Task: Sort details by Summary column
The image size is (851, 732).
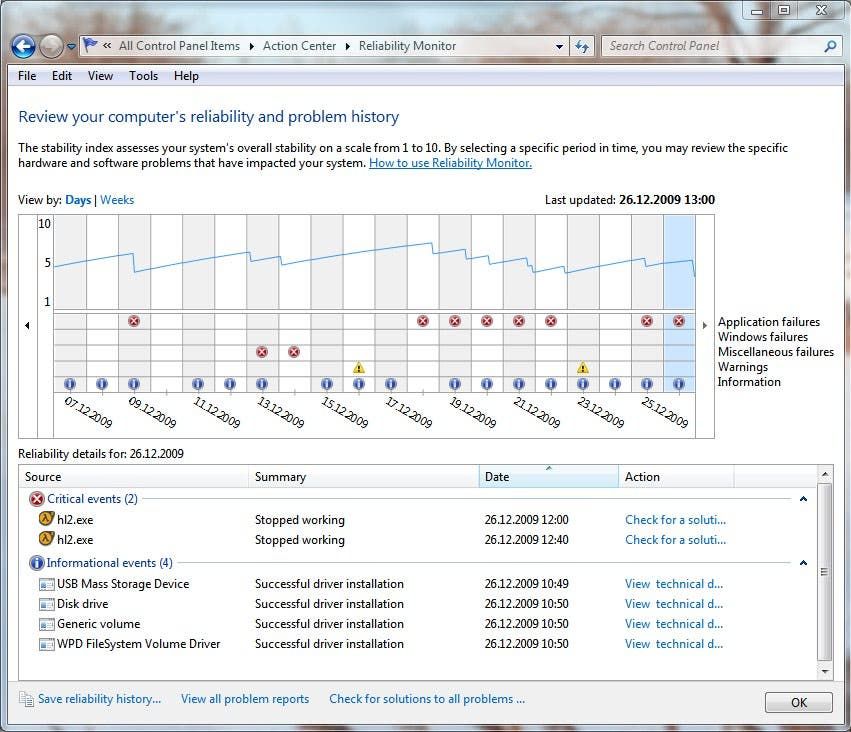Action: (x=364, y=476)
